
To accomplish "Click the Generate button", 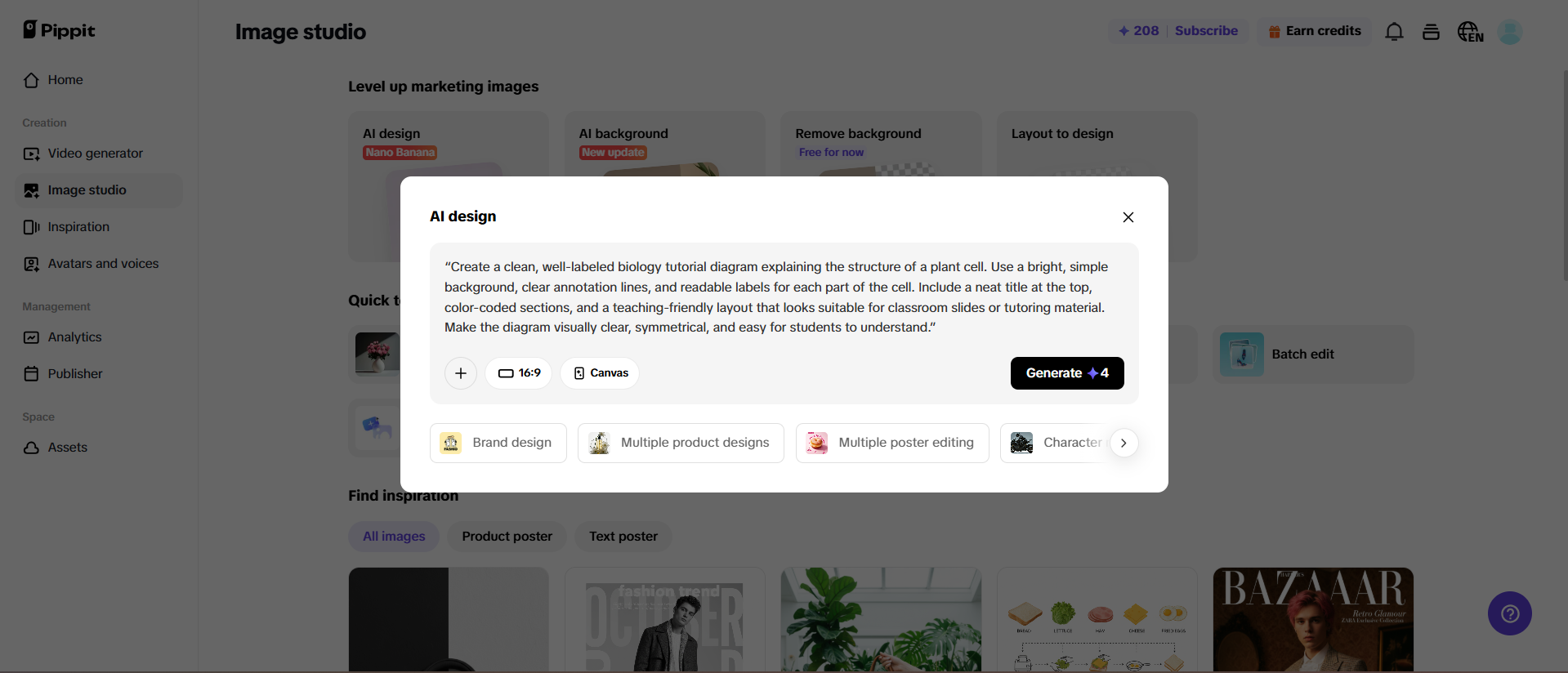I will pyautogui.click(x=1067, y=373).
